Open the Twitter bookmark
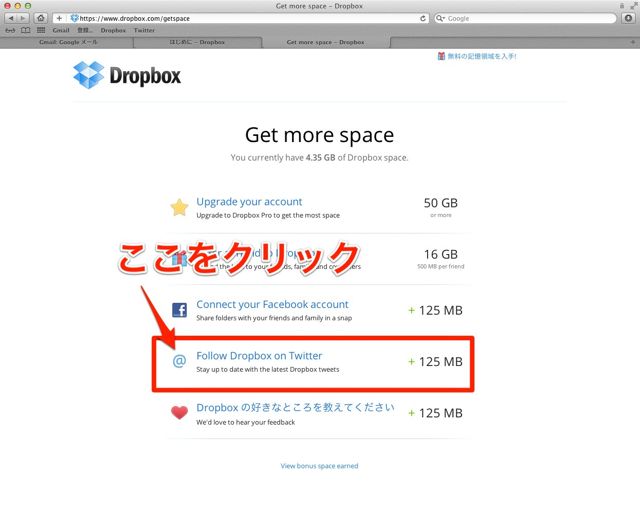The width and height of the screenshot is (640, 506). 144,30
